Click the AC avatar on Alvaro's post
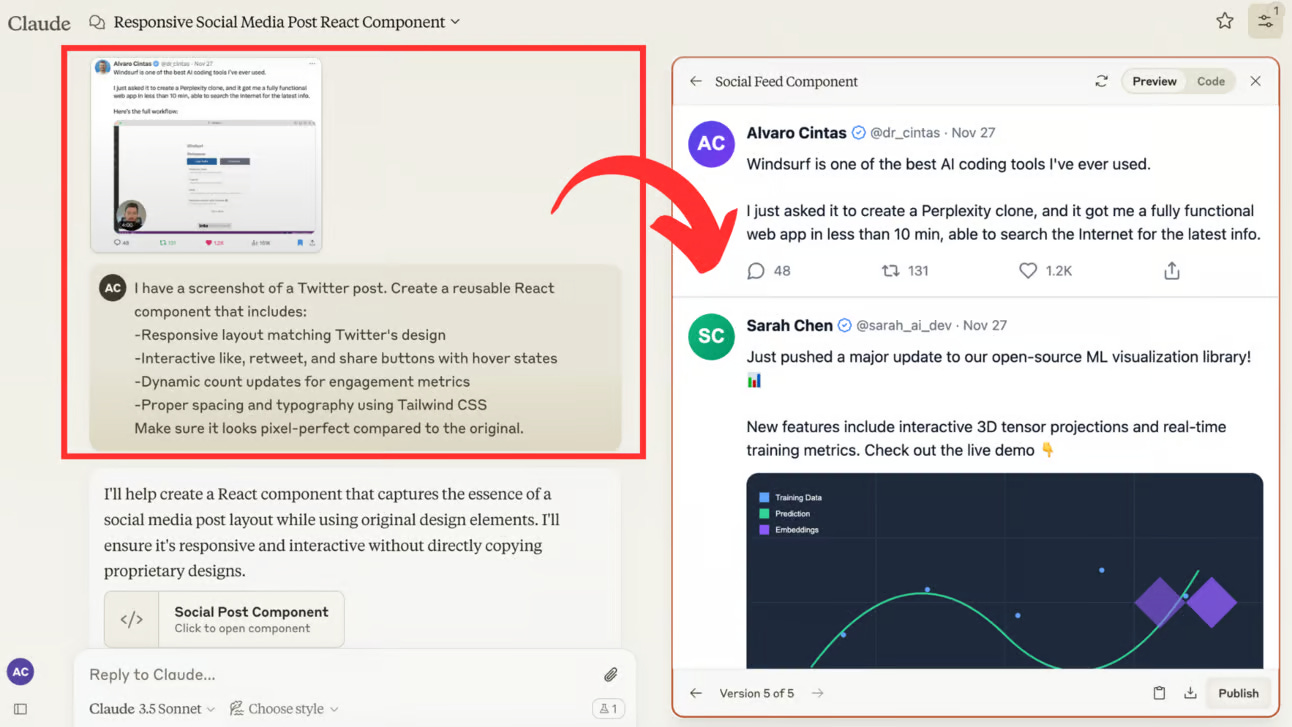1292x727 pixels. (x=711, y=144)
